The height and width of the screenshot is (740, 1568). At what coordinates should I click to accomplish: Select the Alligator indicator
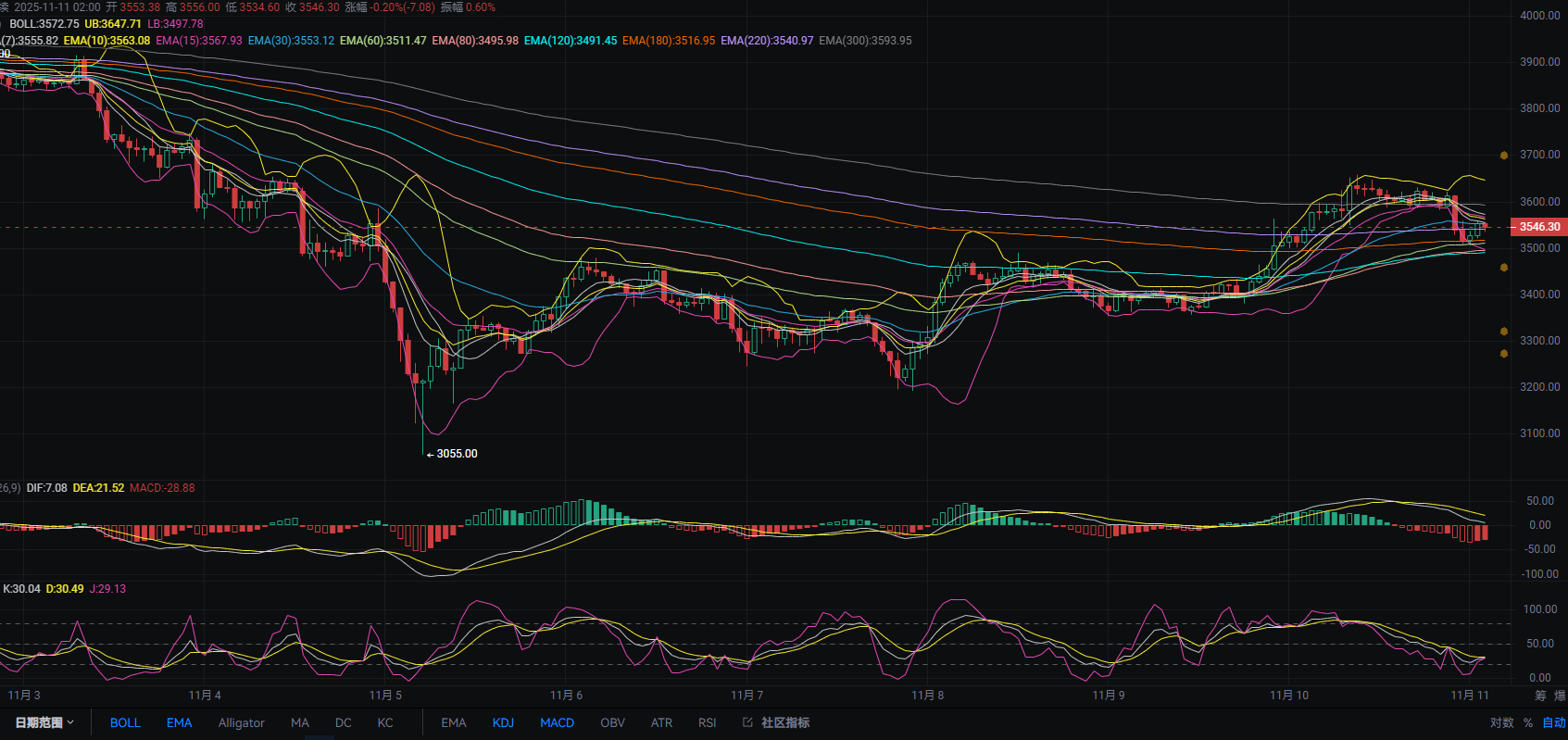click(x=241, y=722)
